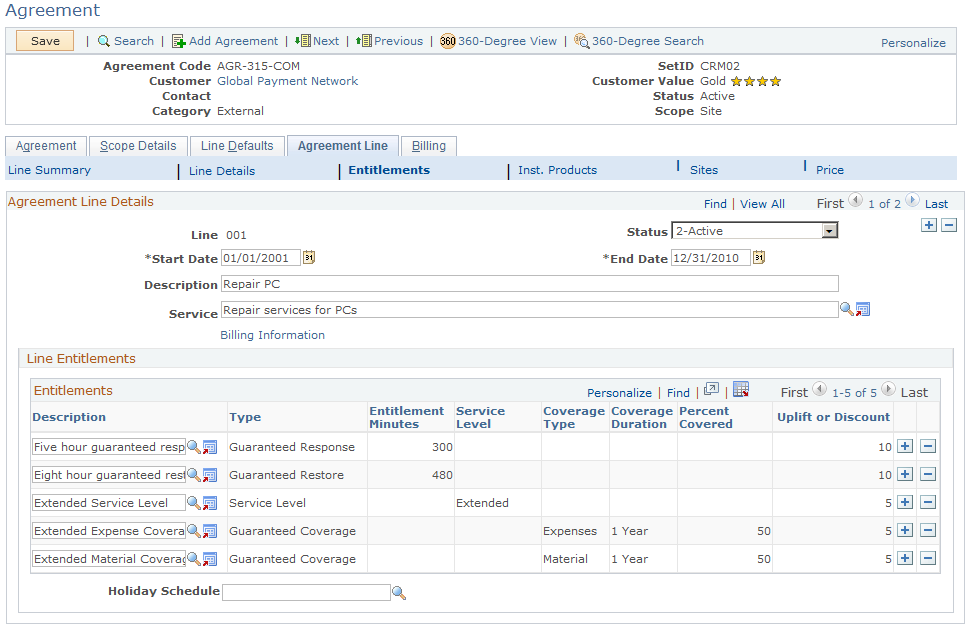Show previous agreement line arrow
The height and width of the screenshot is (630, 970).
856,200
